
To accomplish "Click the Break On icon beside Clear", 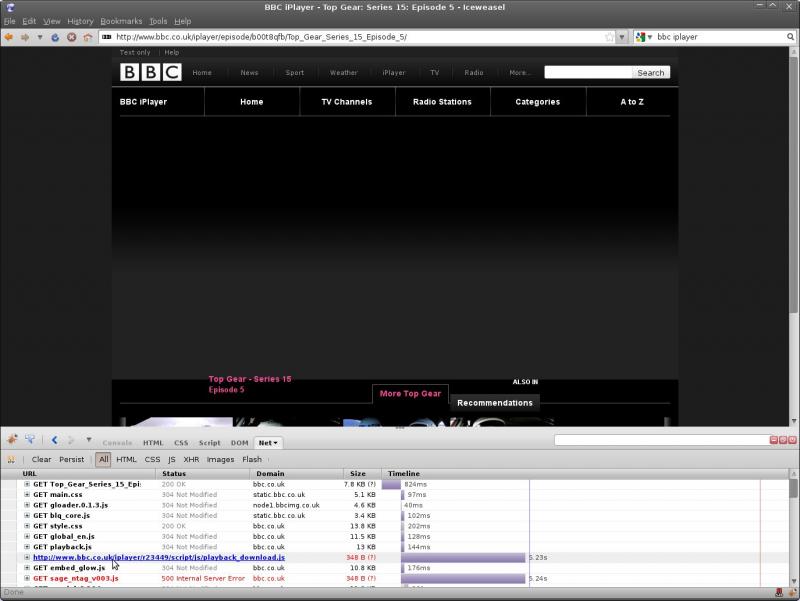I will coord(12,460).
